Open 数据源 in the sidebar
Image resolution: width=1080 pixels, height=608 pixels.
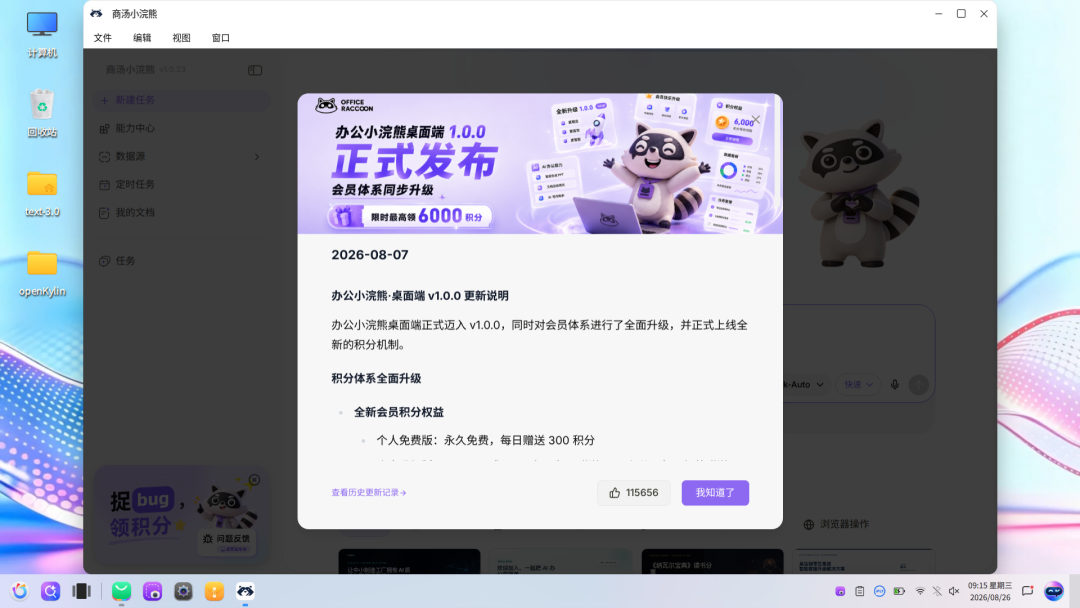coord(180,156)
